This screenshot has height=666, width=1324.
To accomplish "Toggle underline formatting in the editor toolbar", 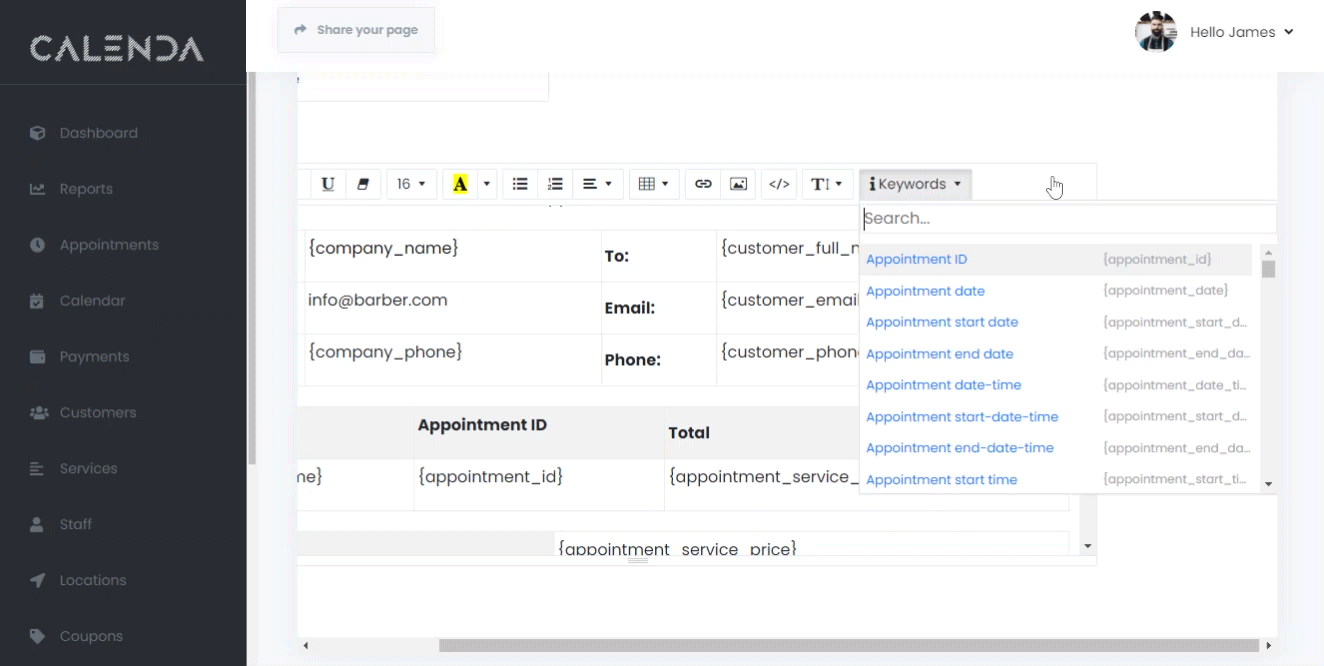I will [x=327, y=184].
